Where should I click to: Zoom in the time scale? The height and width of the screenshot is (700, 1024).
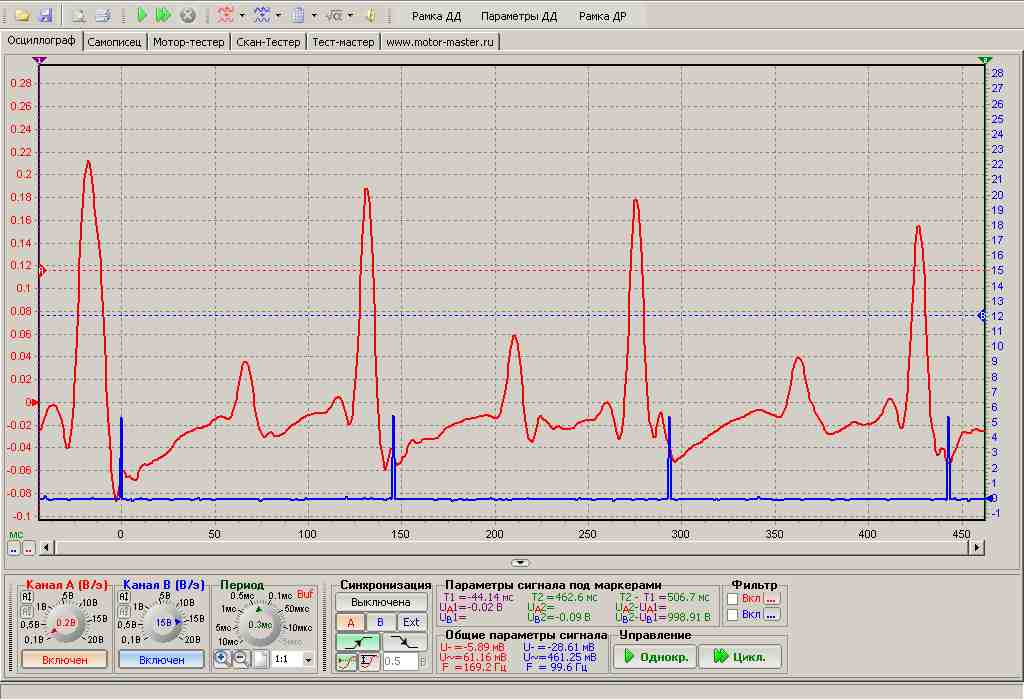[222, 659]
